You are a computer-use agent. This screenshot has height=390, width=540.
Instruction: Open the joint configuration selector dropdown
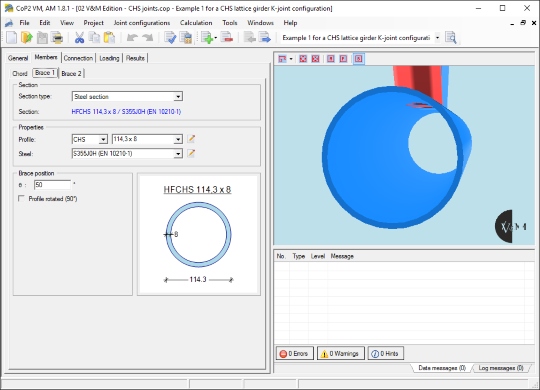(437, 38)
